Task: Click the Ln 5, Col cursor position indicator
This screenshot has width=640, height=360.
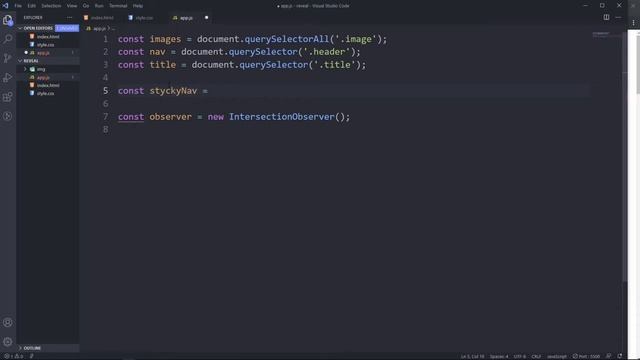Action: (472, 356)
